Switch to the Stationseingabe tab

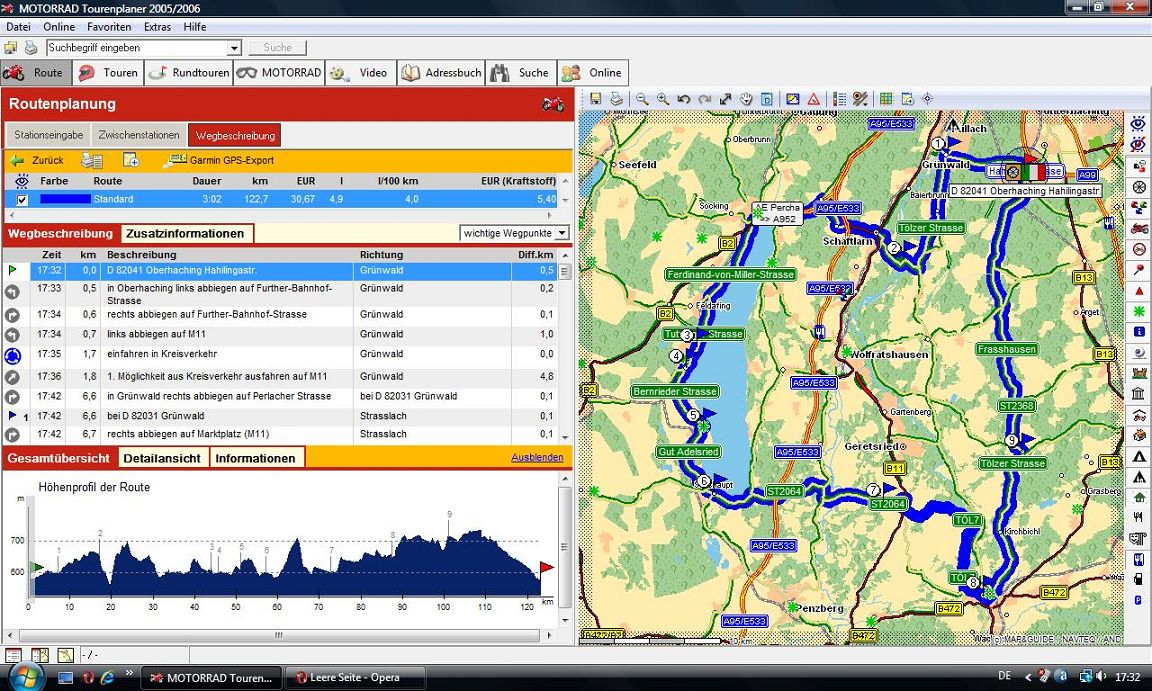coord(48,135)
